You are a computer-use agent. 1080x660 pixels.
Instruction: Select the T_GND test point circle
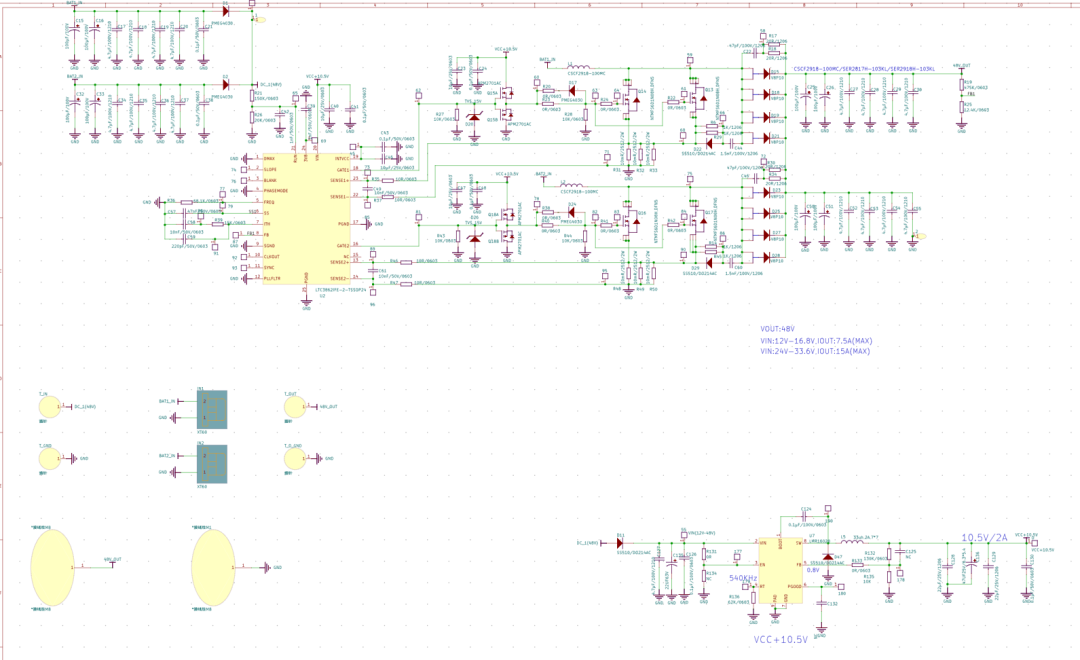point(50,457)
